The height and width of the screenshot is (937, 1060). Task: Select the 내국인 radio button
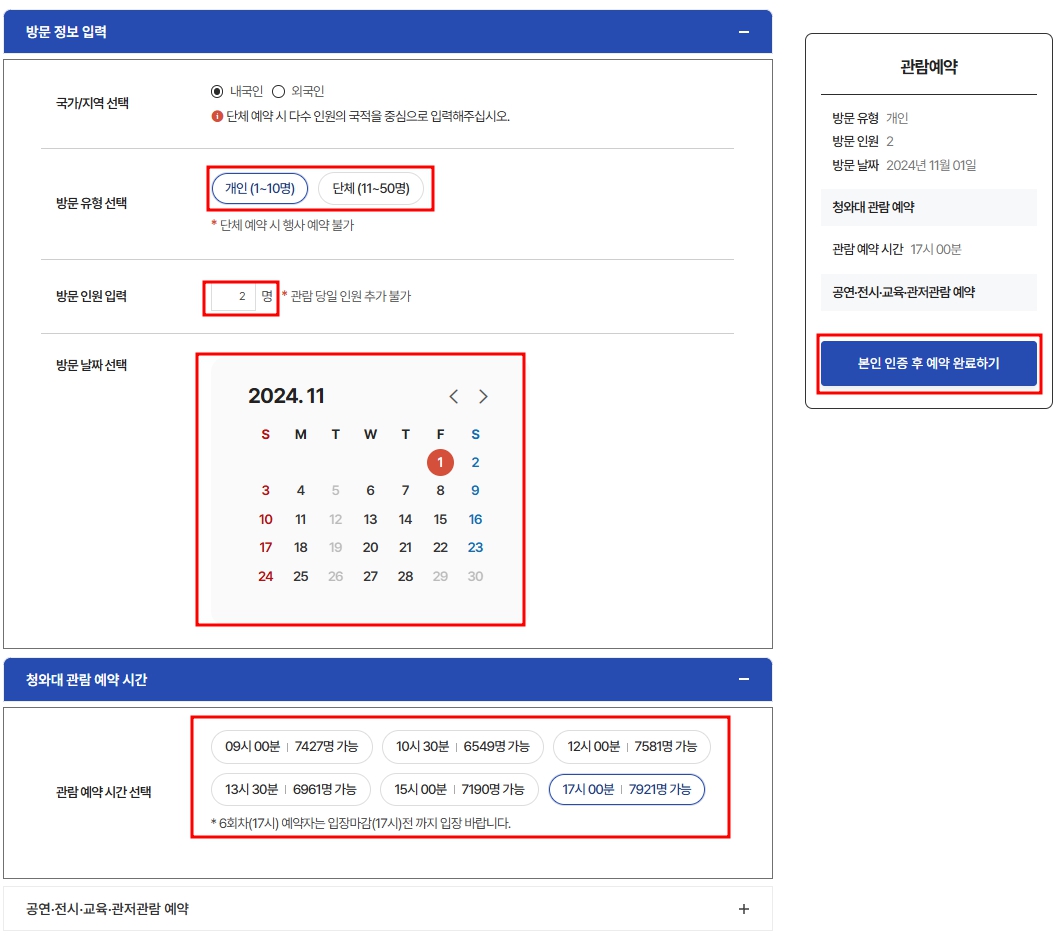[216, 91]
